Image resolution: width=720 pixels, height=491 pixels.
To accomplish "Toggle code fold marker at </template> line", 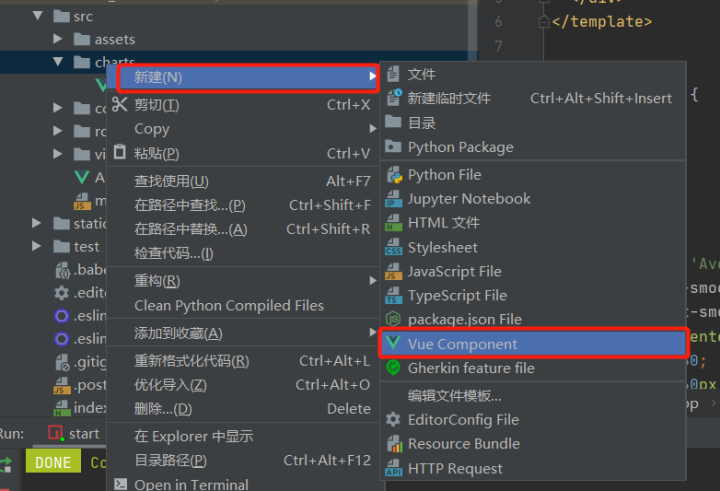I will [x=544, y=22].
